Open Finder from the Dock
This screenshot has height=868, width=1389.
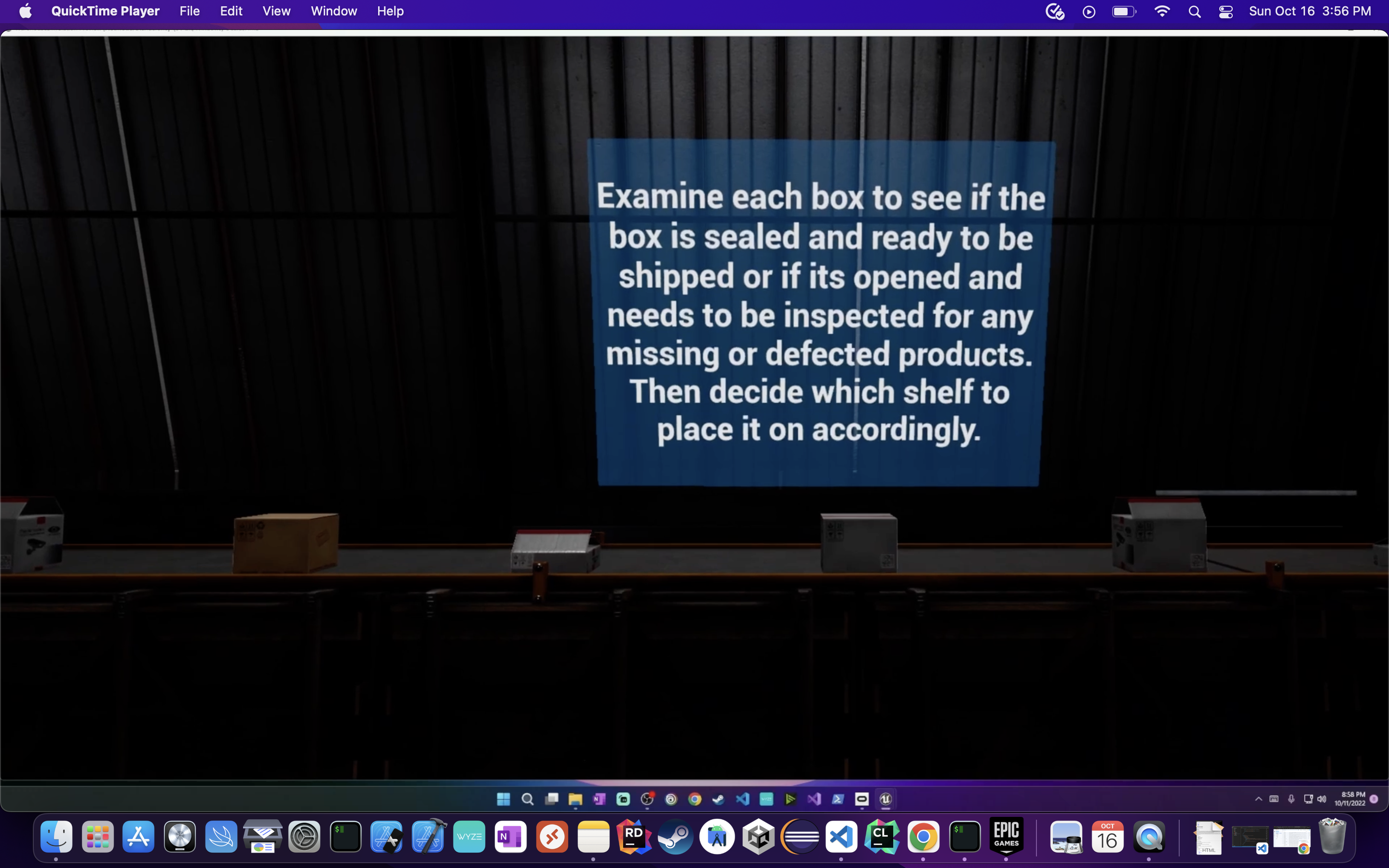[x=56, y=837]
